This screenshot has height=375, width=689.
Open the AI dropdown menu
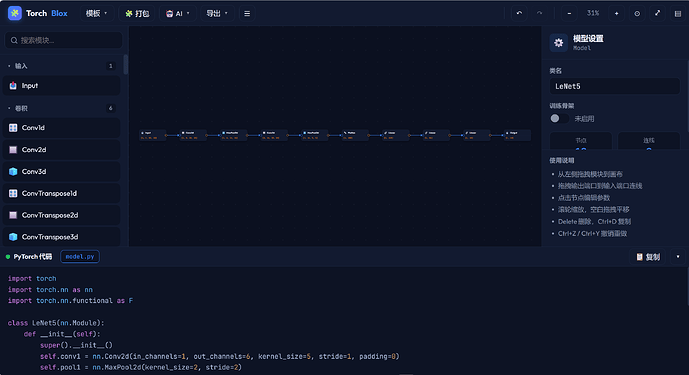click(x=178, y=13)
